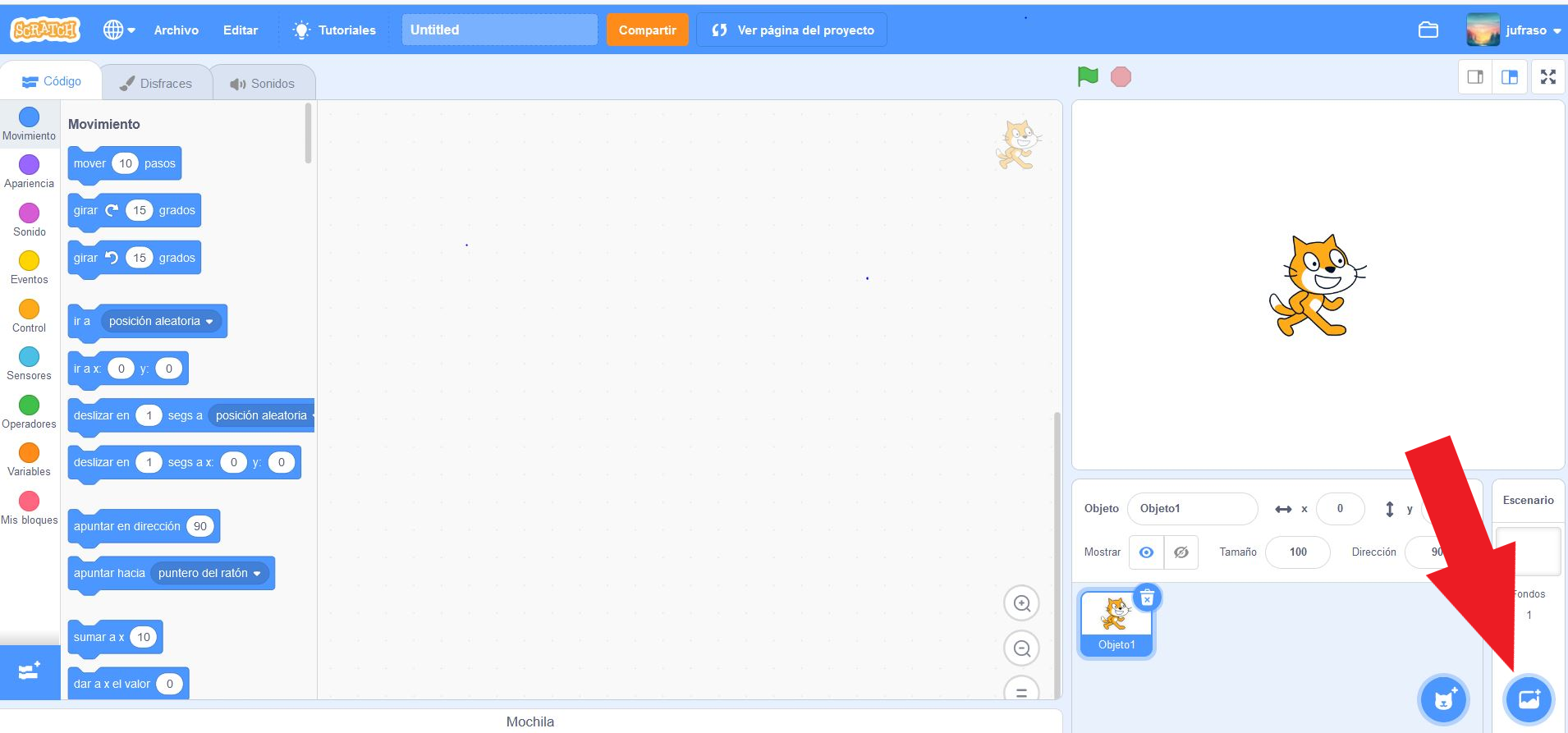
Task: Select the Eventos yellow category circle
Action: (x=30, y=261)
